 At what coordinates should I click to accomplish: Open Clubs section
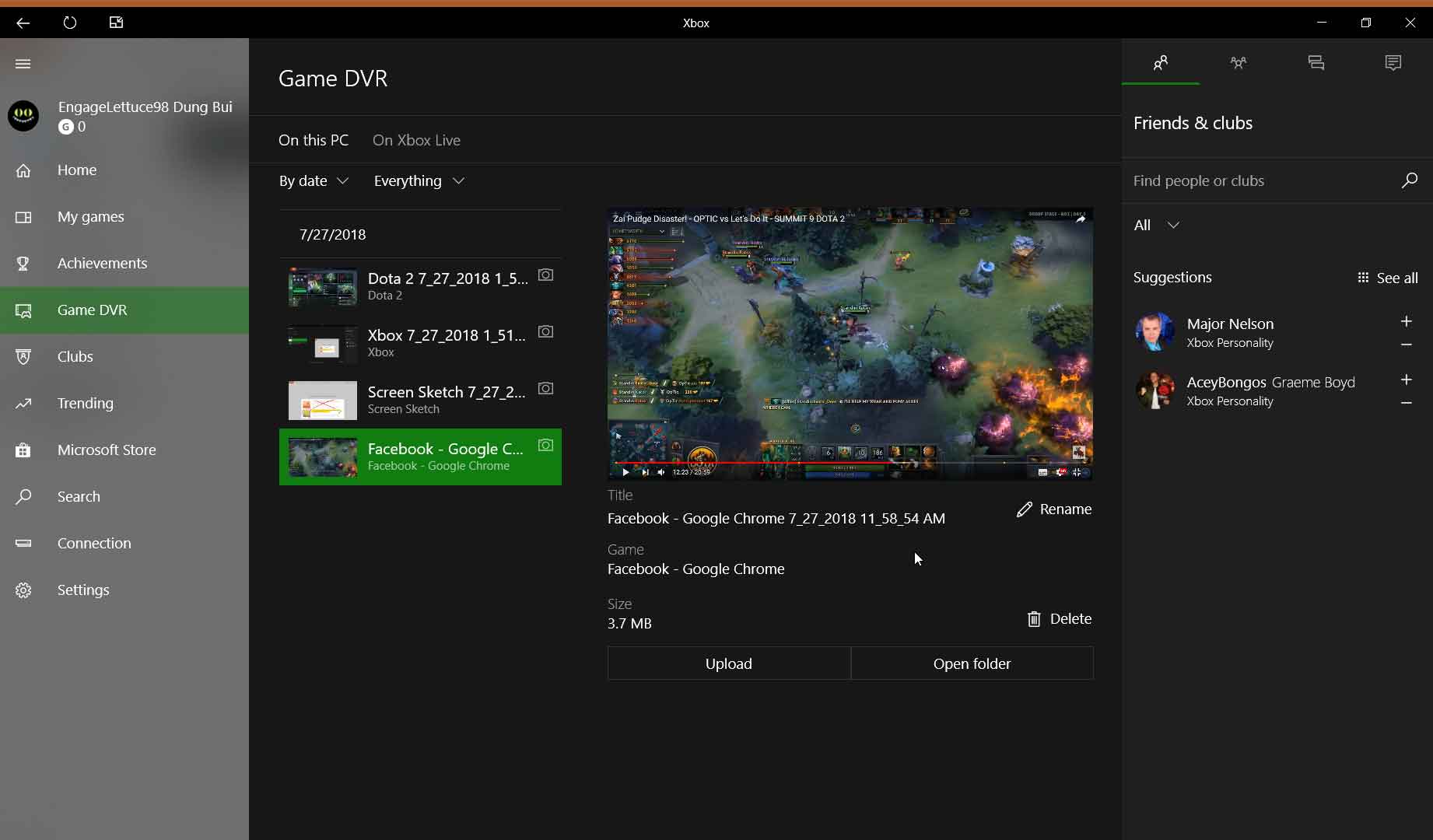[x=124, y=356]
